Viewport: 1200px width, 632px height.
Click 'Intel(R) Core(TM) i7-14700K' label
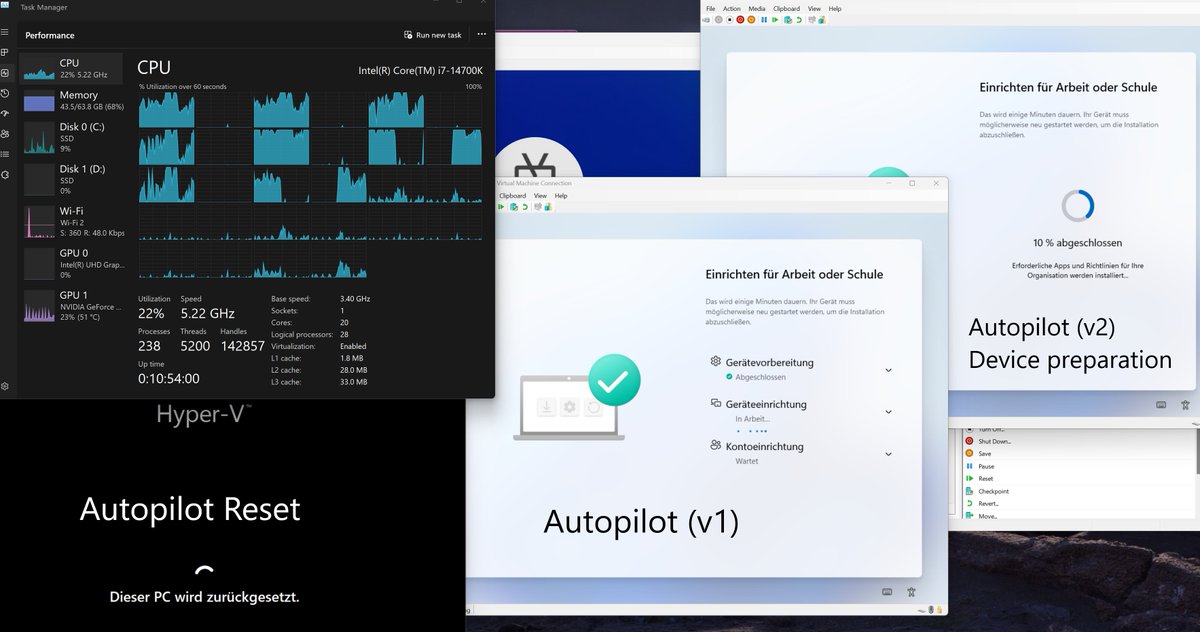pyautogui.click(x=420, y=70)
